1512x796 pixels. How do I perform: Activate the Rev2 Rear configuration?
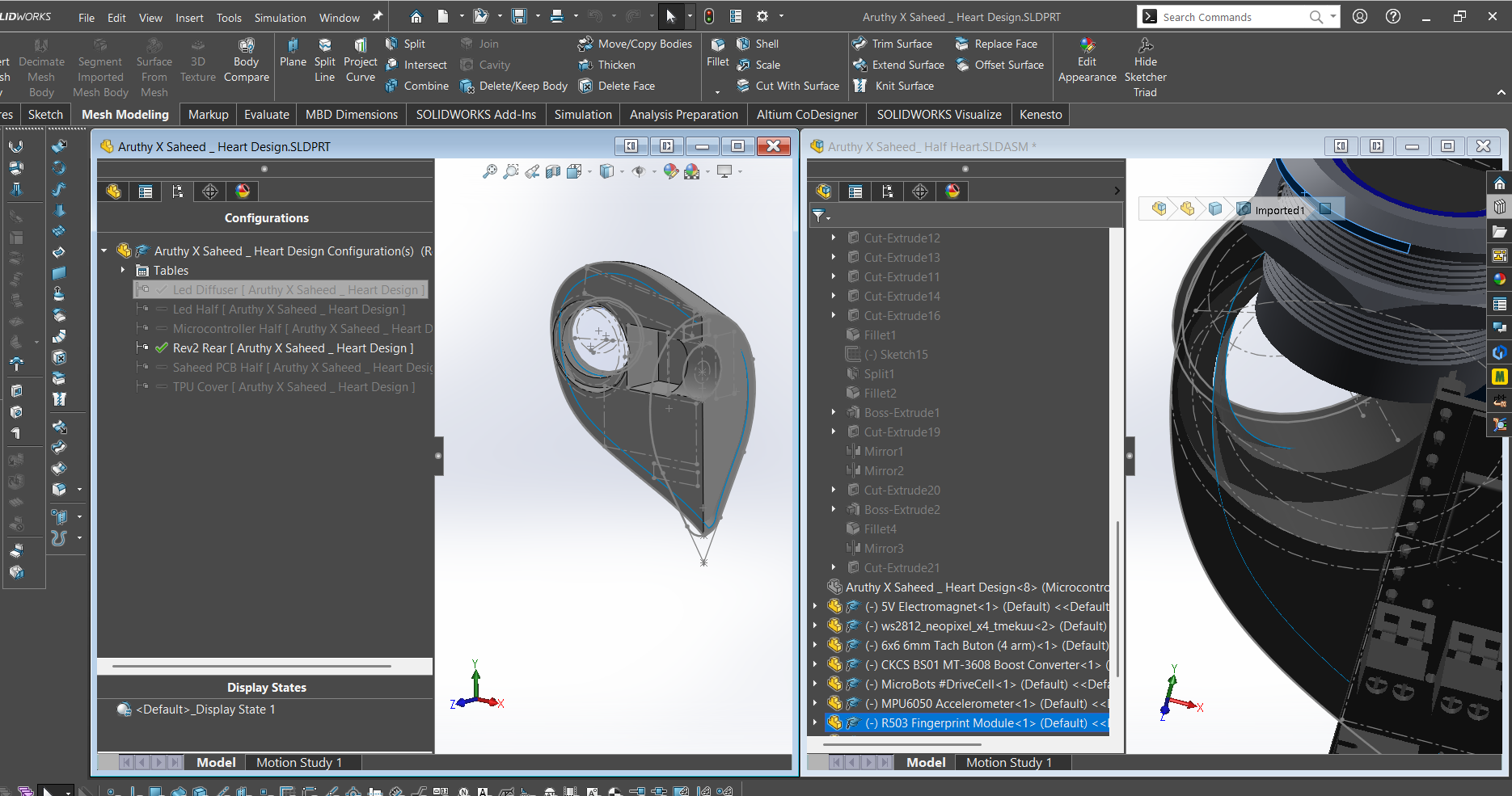[292, 348]
